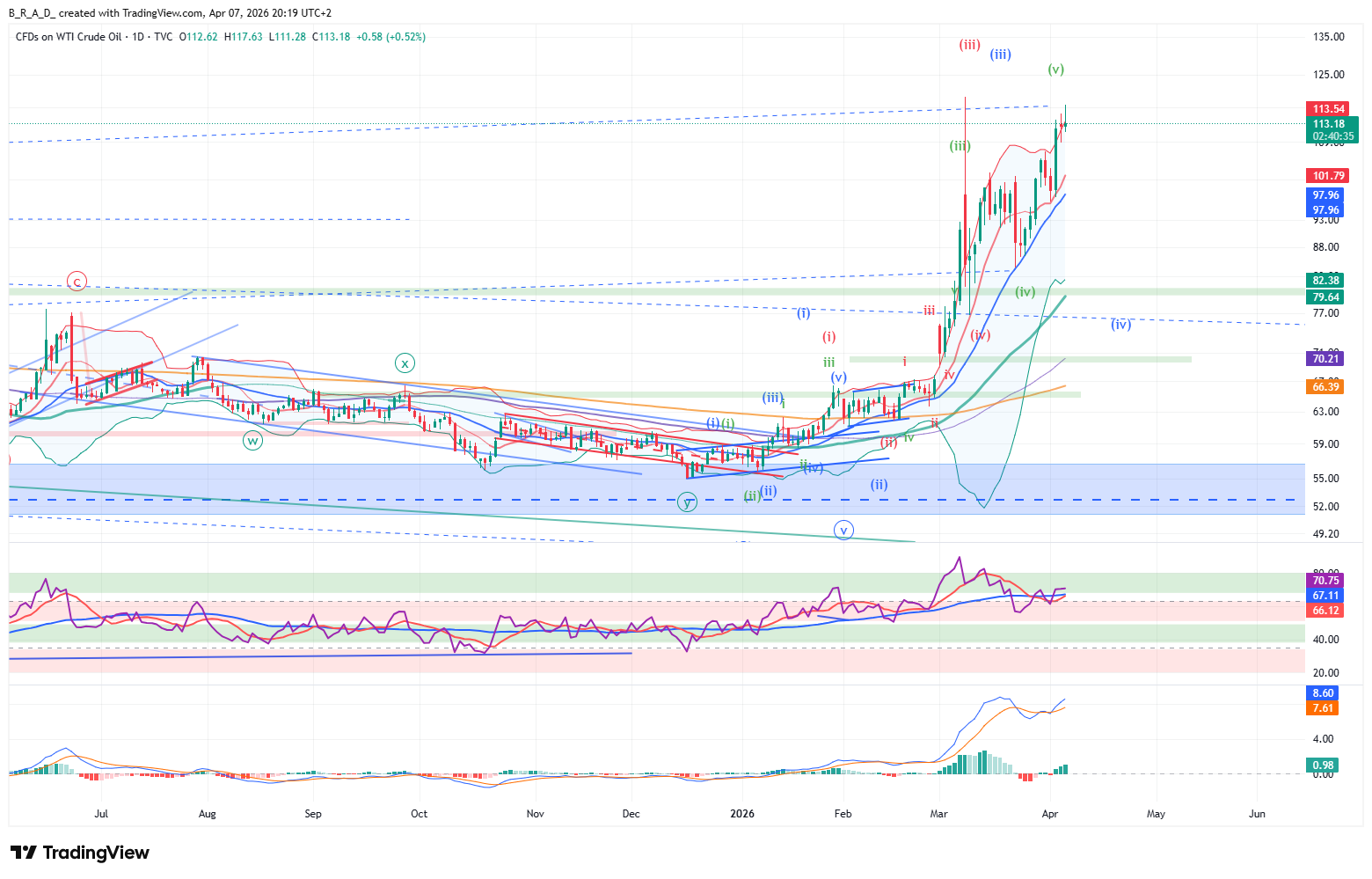
Task: Click the blue circled v wave label
Action: [843, 531]
